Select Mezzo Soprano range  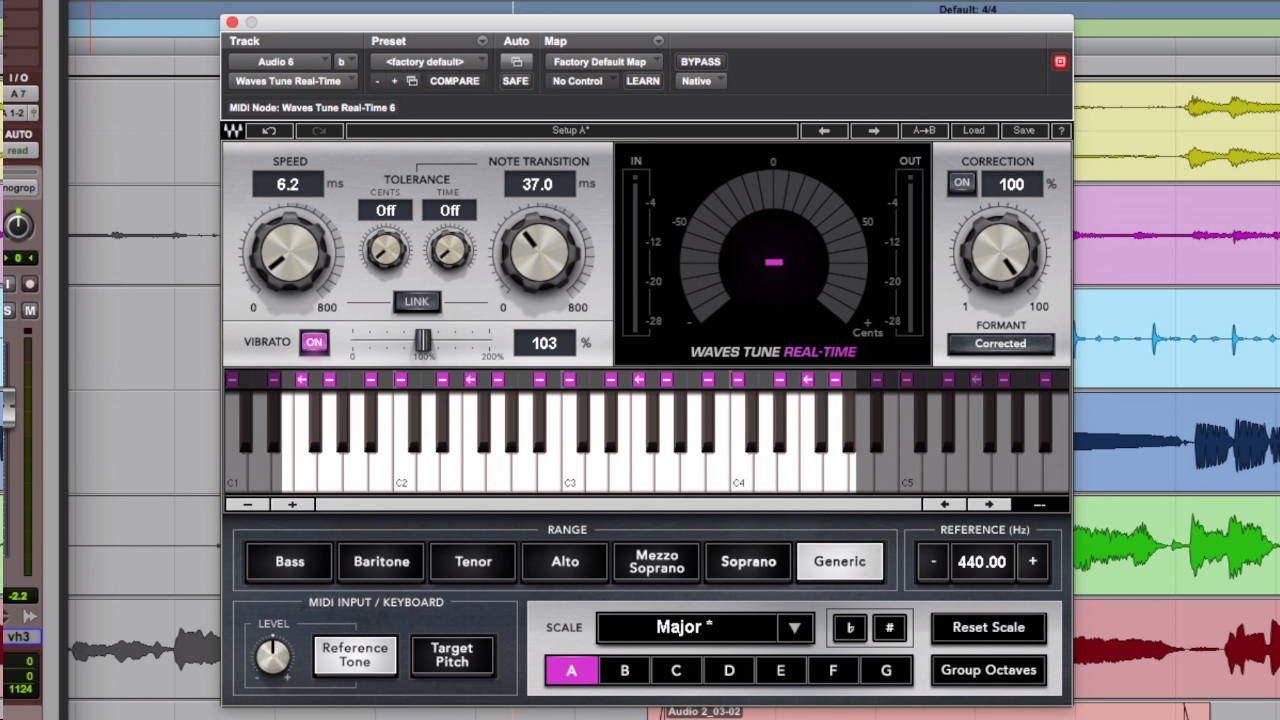coord(656,562)
